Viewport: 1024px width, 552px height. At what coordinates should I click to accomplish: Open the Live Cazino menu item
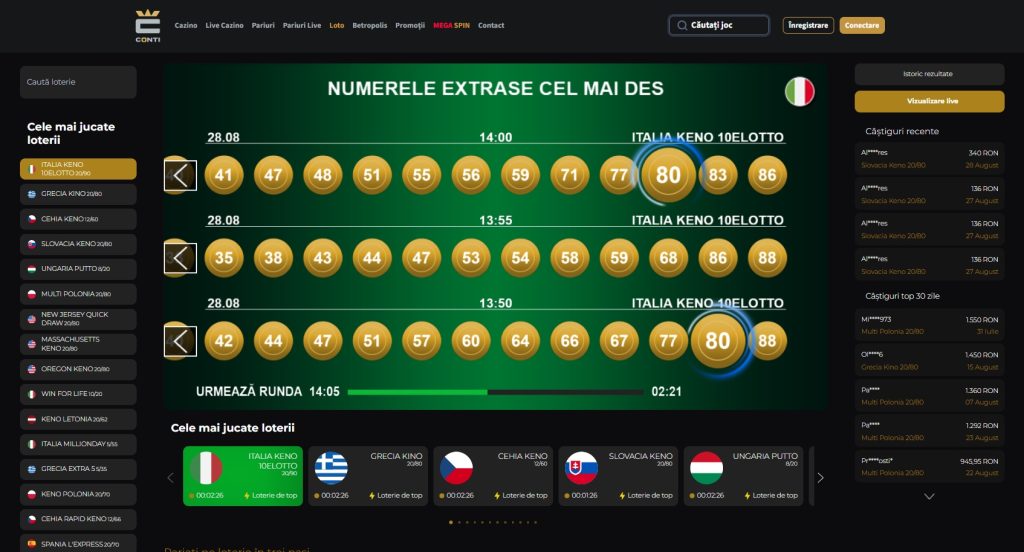click(224, 25)
